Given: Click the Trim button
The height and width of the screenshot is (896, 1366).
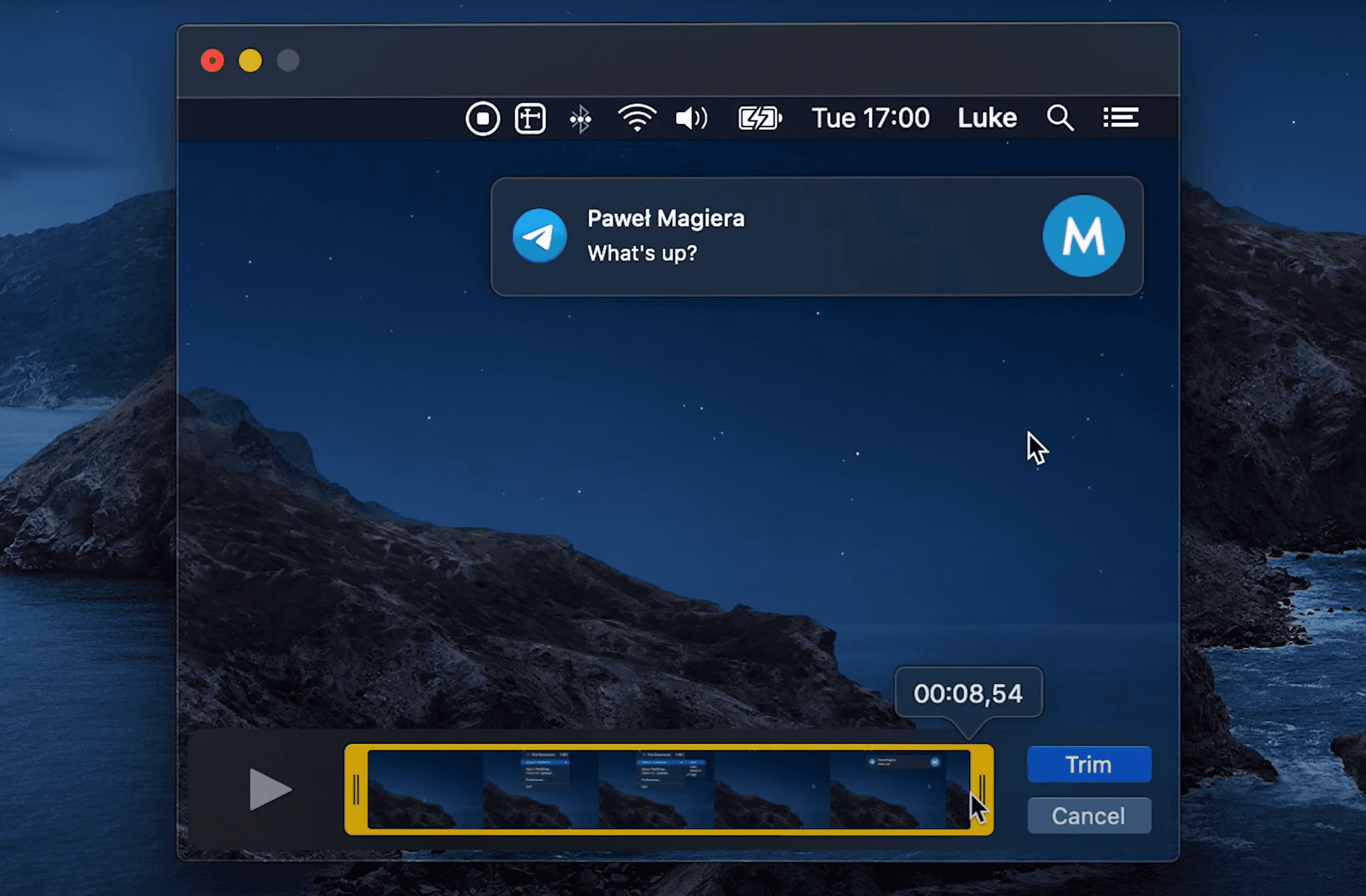Looking at the screenshot, I should pos(1088,764).
